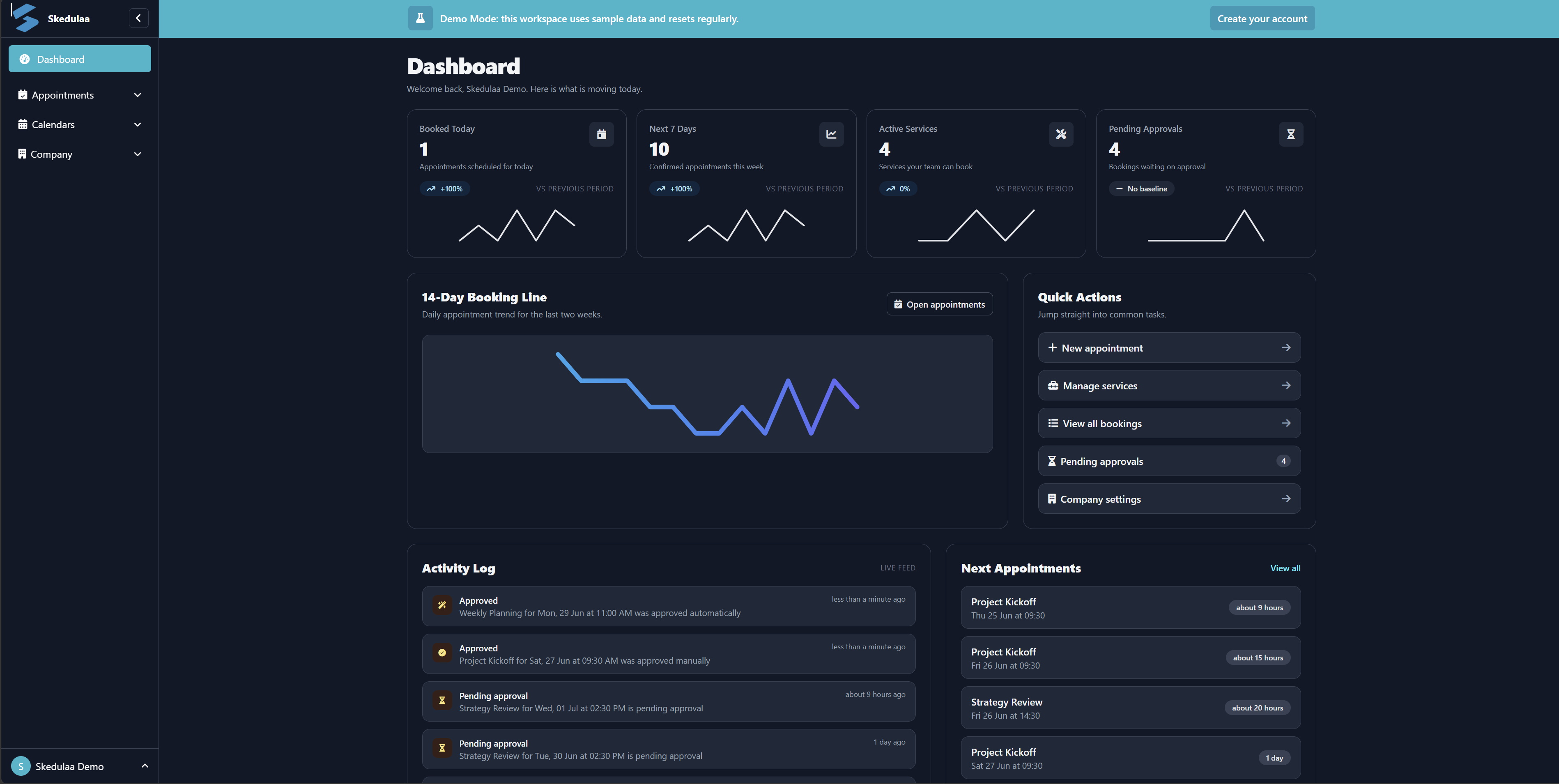Image resolution: width=1559 pixels, height=784 pixels.
Task: Expand the Company menu chevron
Action: pos(138,154)
